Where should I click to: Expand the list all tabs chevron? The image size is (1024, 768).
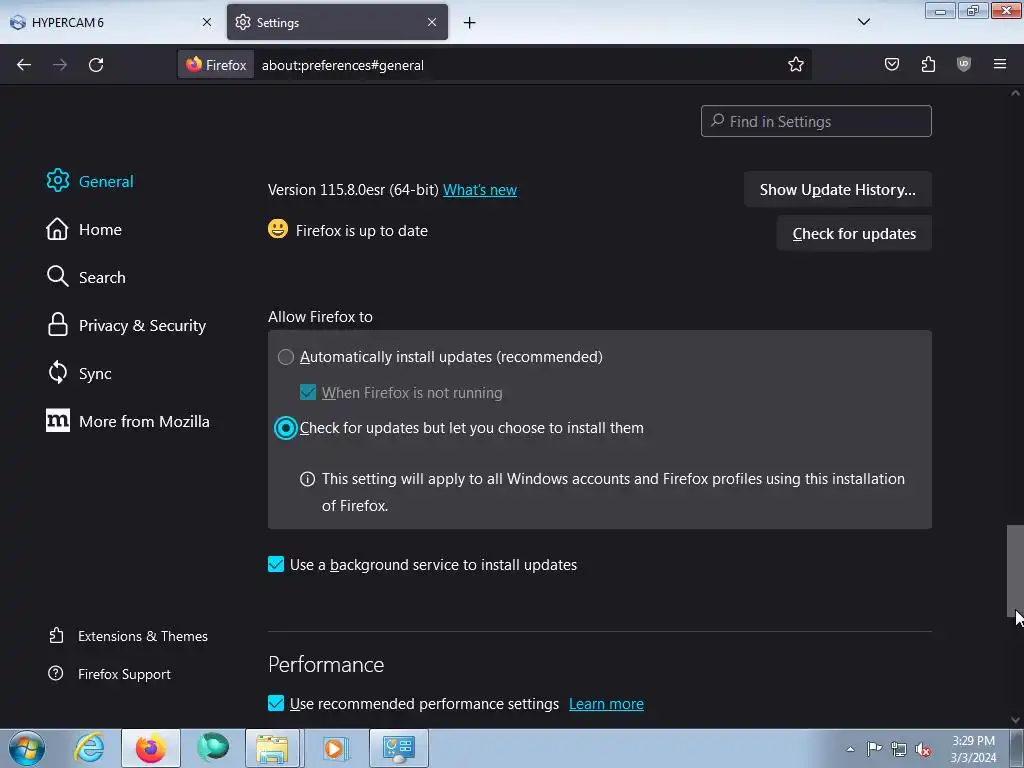point(863,22)
